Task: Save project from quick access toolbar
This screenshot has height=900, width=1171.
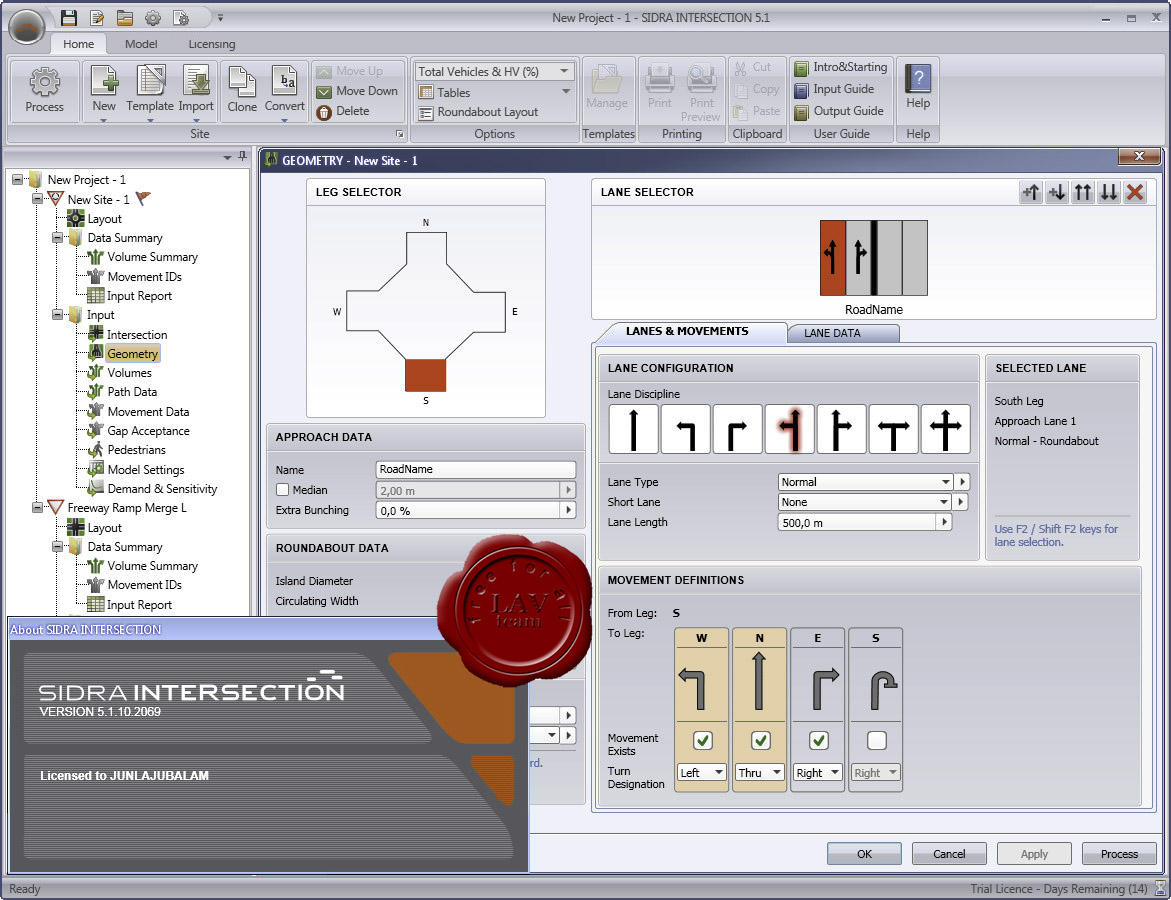Action: point(69,17)
